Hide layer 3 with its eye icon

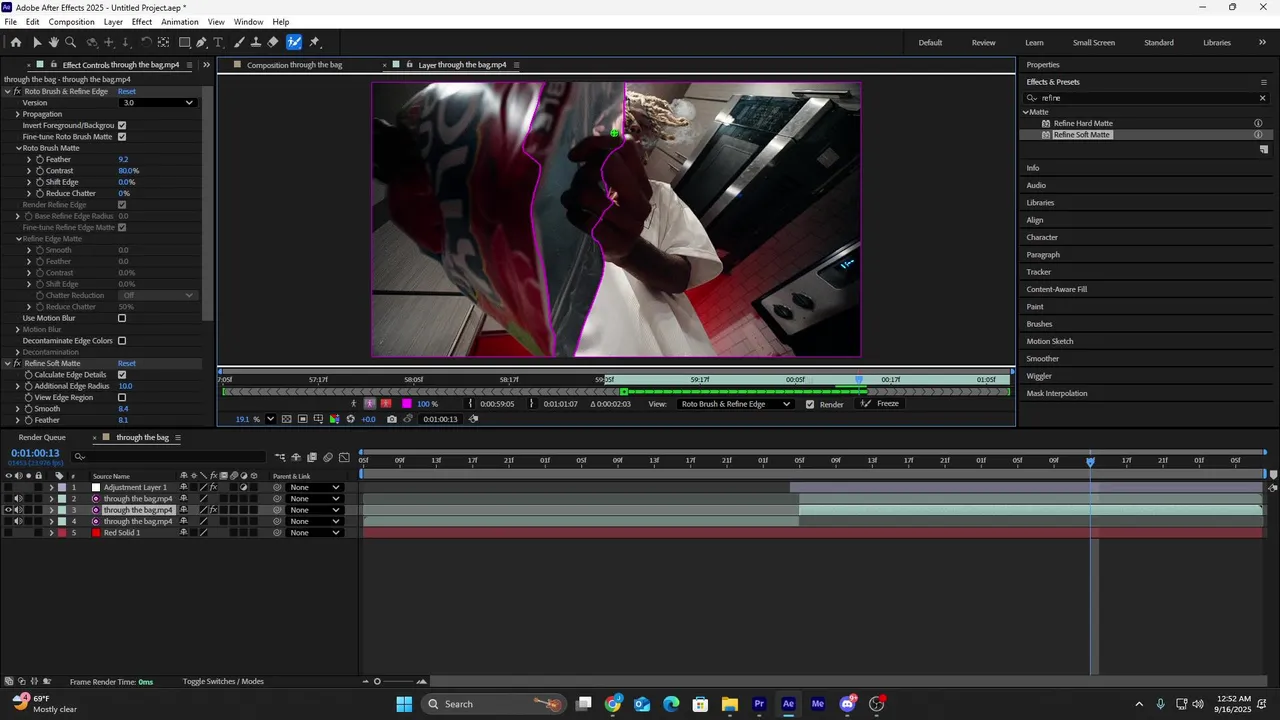coord(9,510)
